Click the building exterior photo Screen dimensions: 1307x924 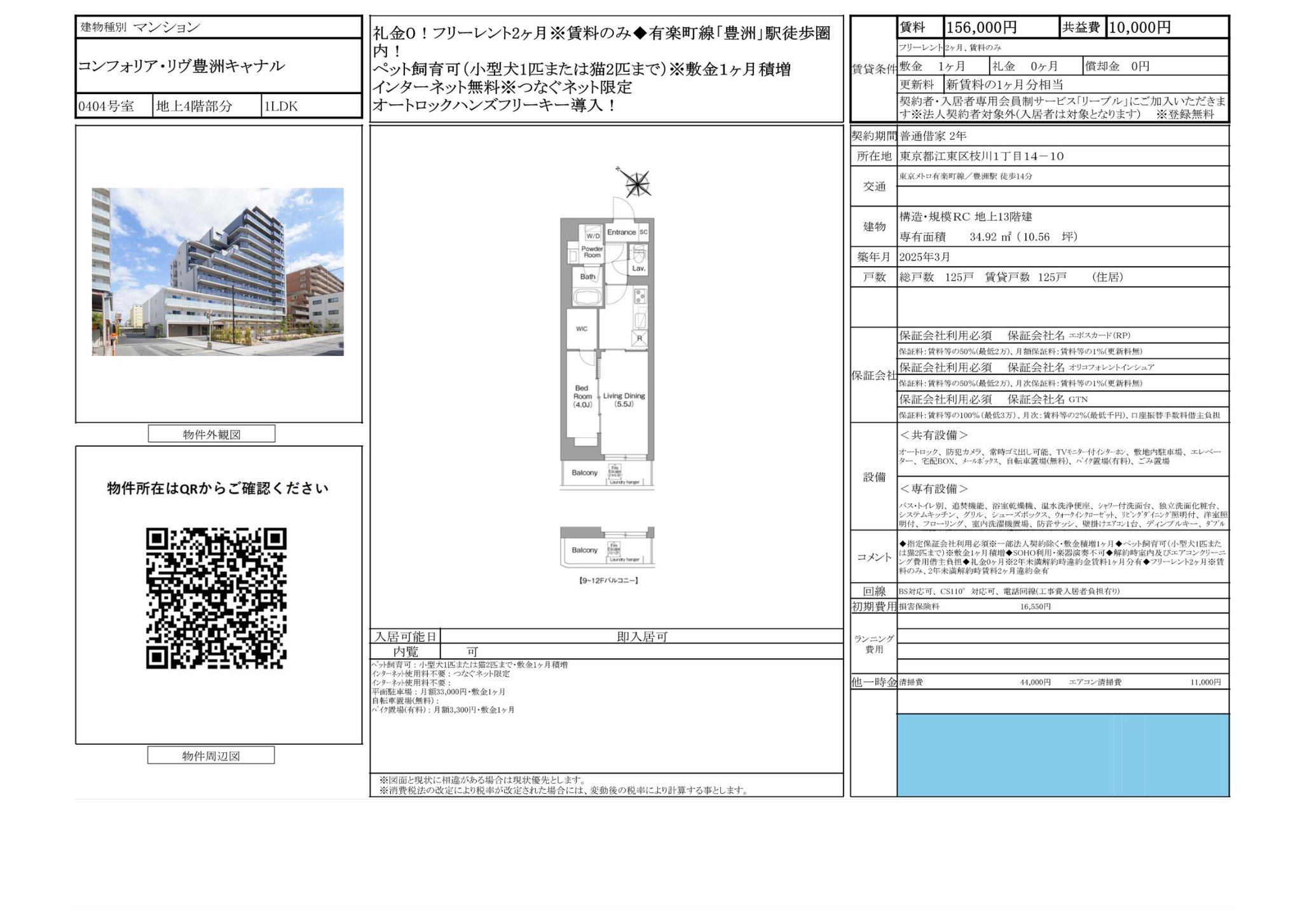click(x=217, y=271)
